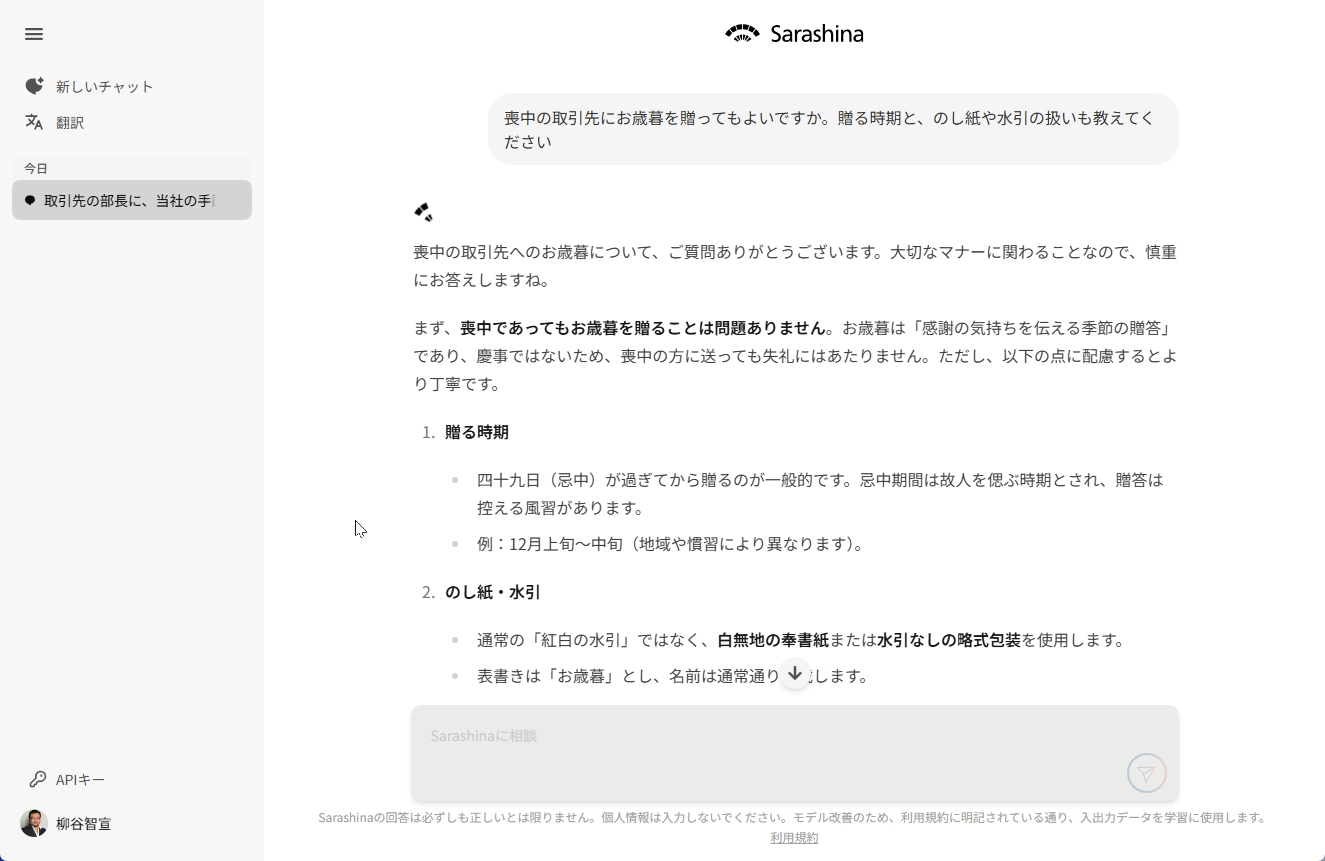This screenshot has height=861, width=1325.
Task: Click the 今日 section label in sidebar
Action: coord(36,168)
